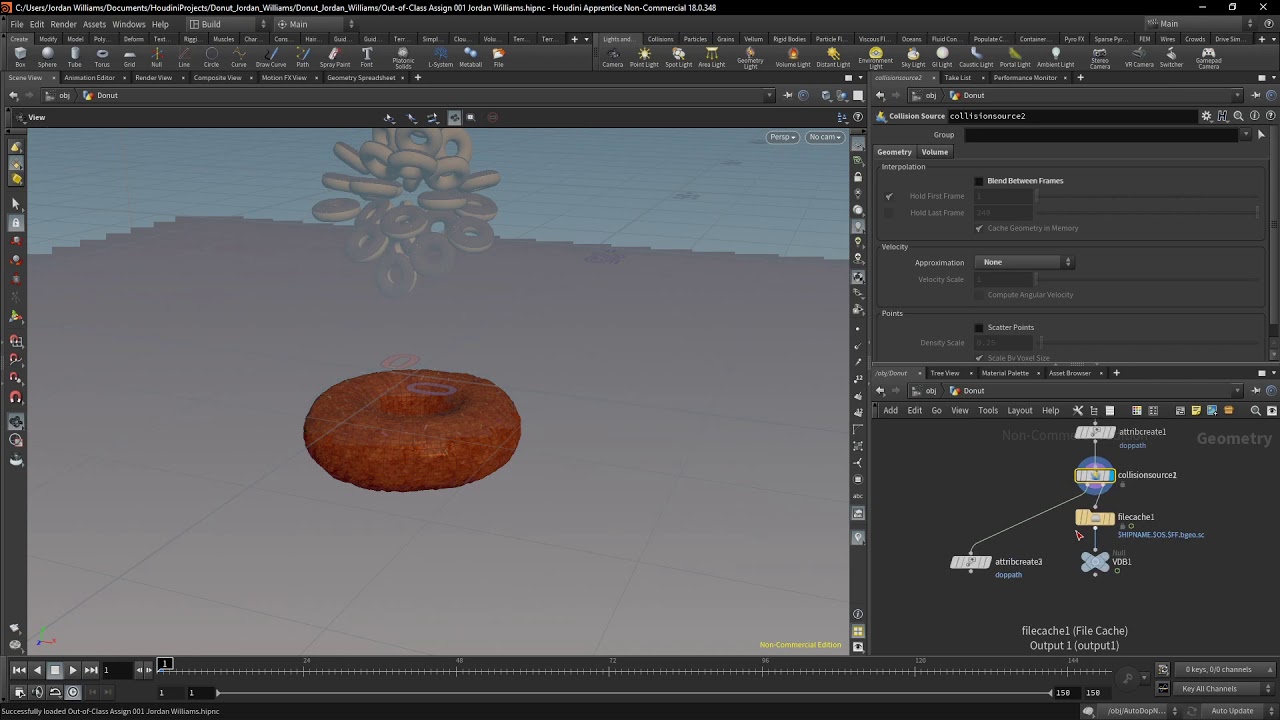Toggle Compute Angular Velocity checkbox
The height and width of the screenshot is (720, 1280).
point(979,295)
